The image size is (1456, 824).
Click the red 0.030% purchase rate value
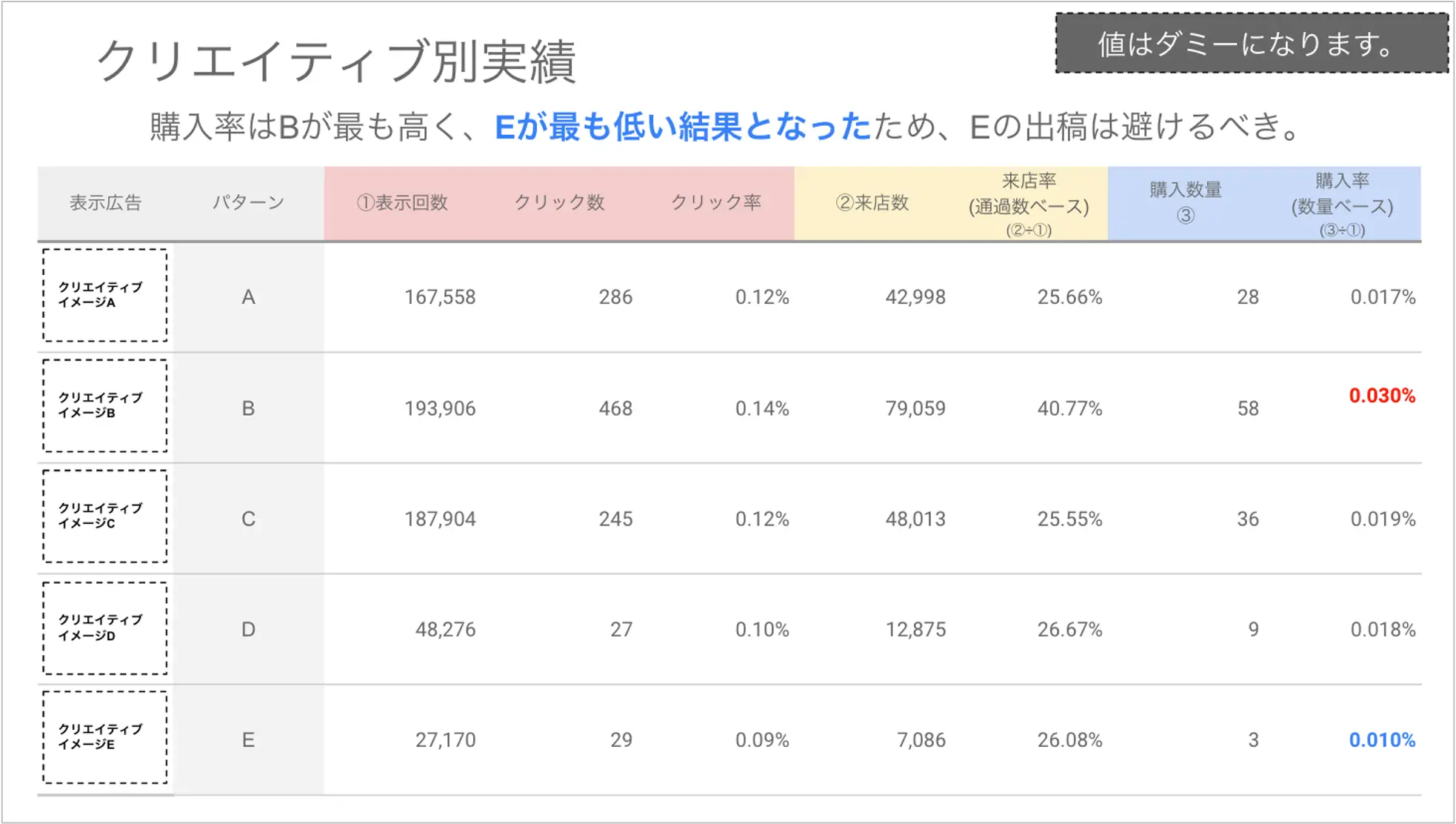click(1381, 396)
